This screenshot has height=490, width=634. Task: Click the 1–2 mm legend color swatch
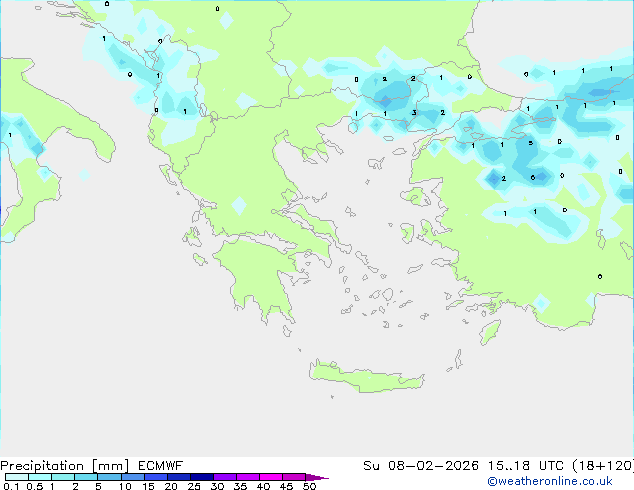tap(63, 477)
